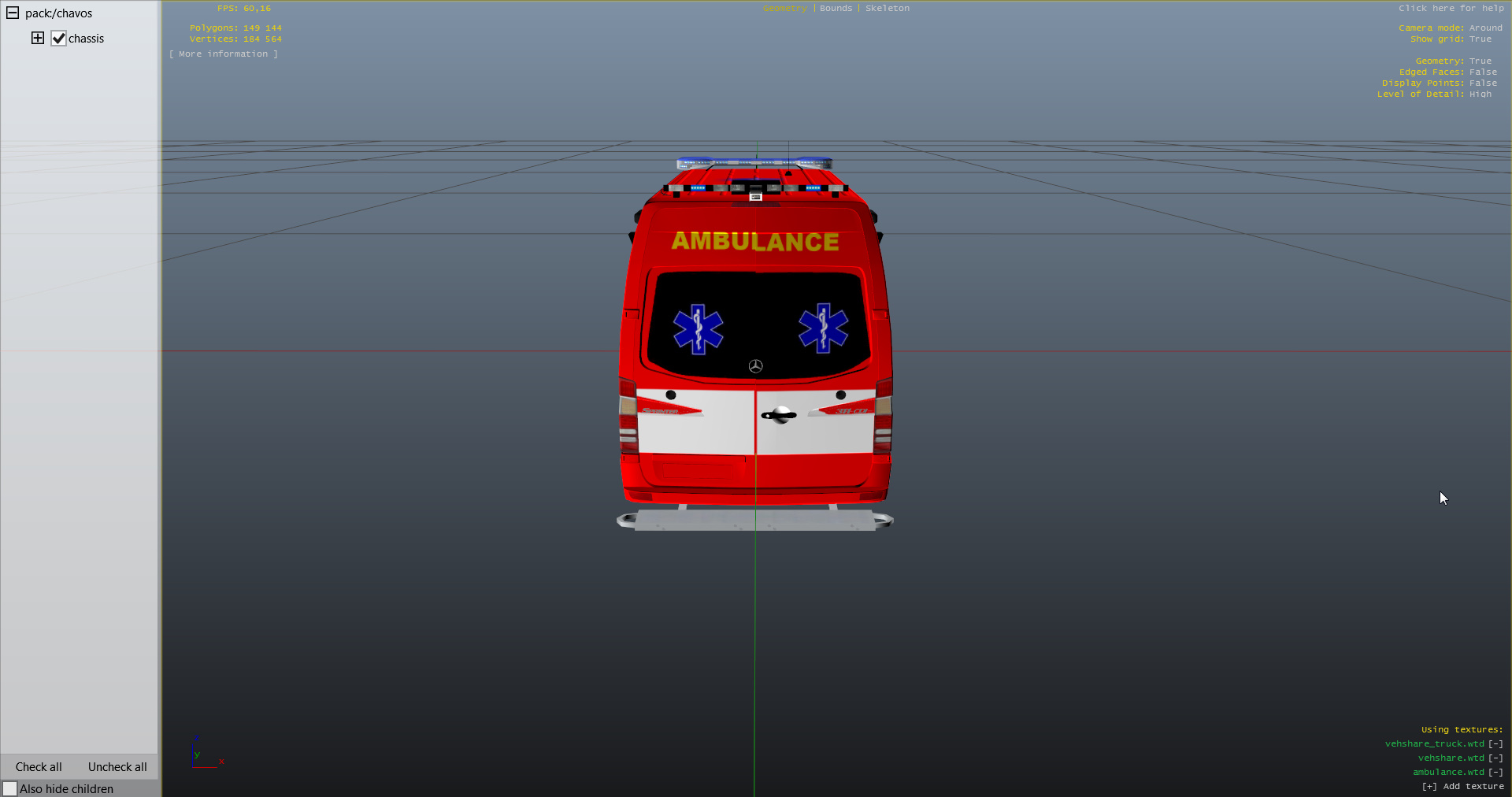The image size is (1512, 797).
Task: Switch to the Bounds view tab
Action: 836,8
